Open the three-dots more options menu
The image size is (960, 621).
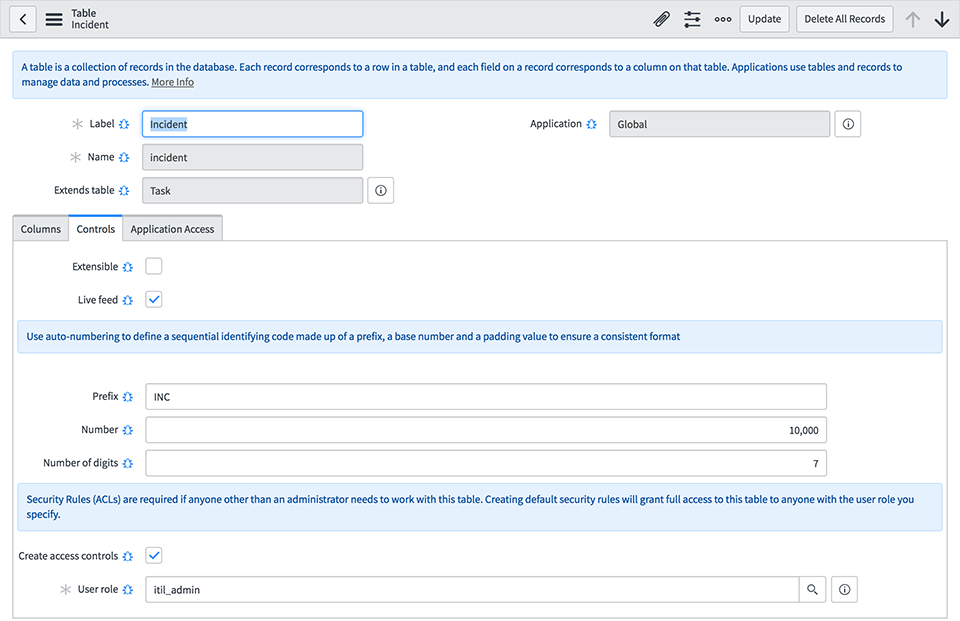723,19
